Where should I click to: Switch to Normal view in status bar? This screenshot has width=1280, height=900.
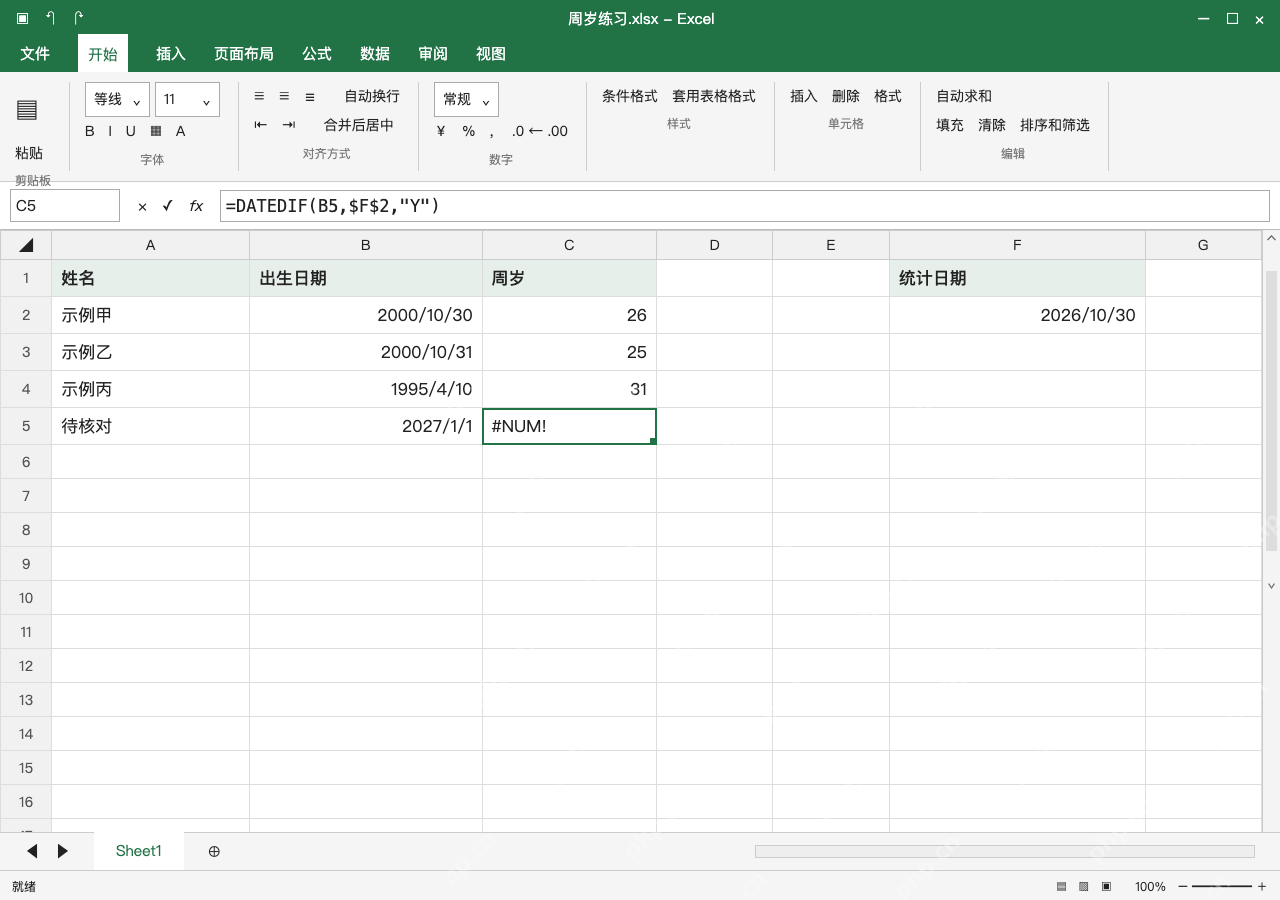[1061, 887]
